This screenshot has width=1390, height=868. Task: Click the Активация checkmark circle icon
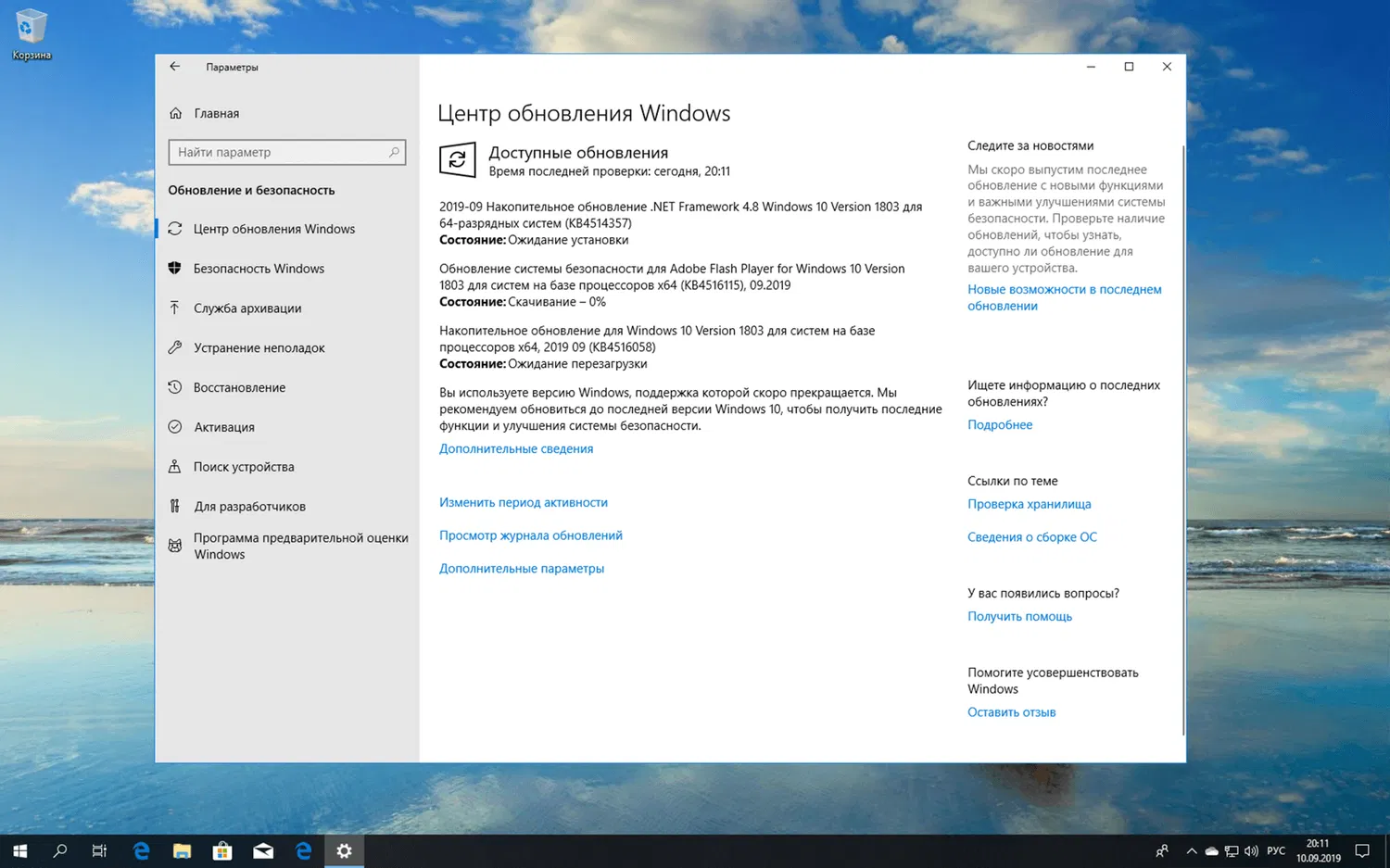tap(174, 427)
